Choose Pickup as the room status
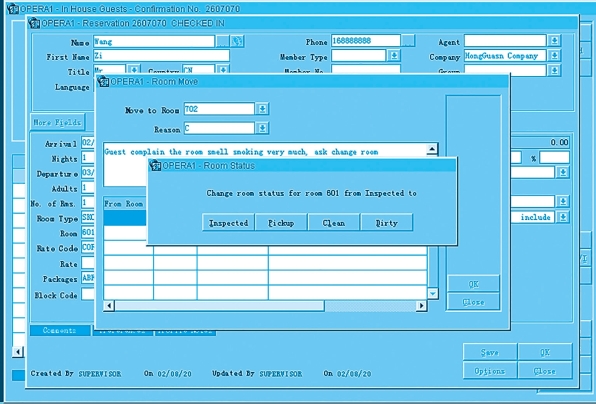 pyautogui.click(x=281, y=223)
